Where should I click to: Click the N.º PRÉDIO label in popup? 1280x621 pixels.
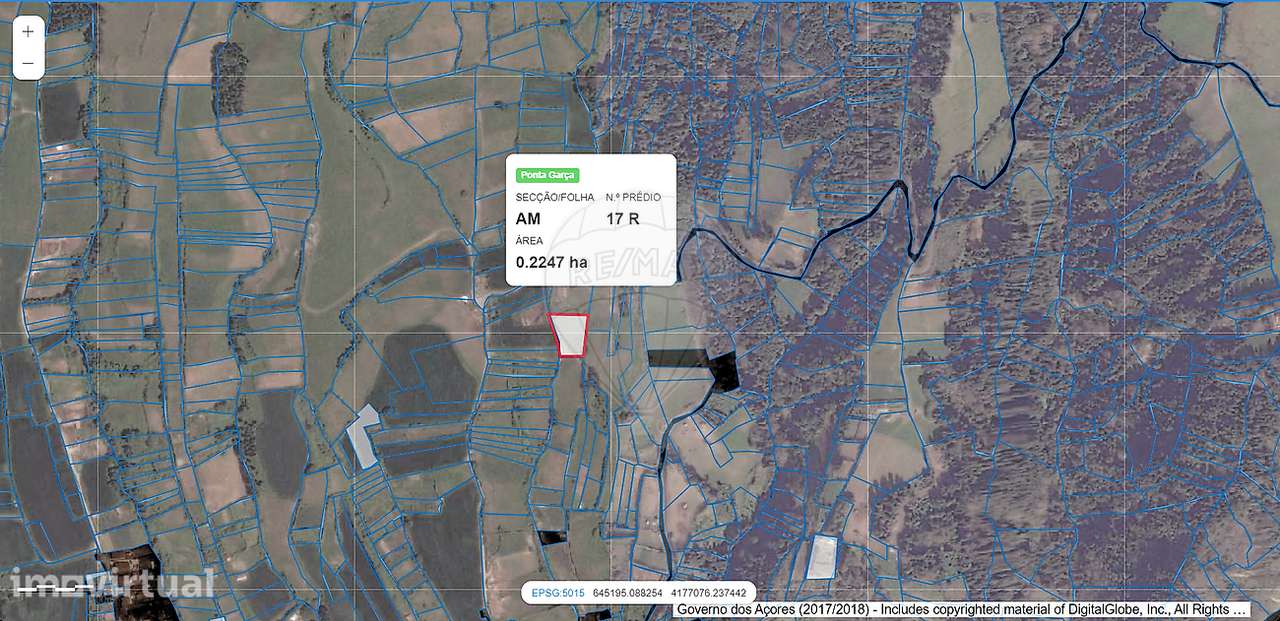tap(633, 197)
